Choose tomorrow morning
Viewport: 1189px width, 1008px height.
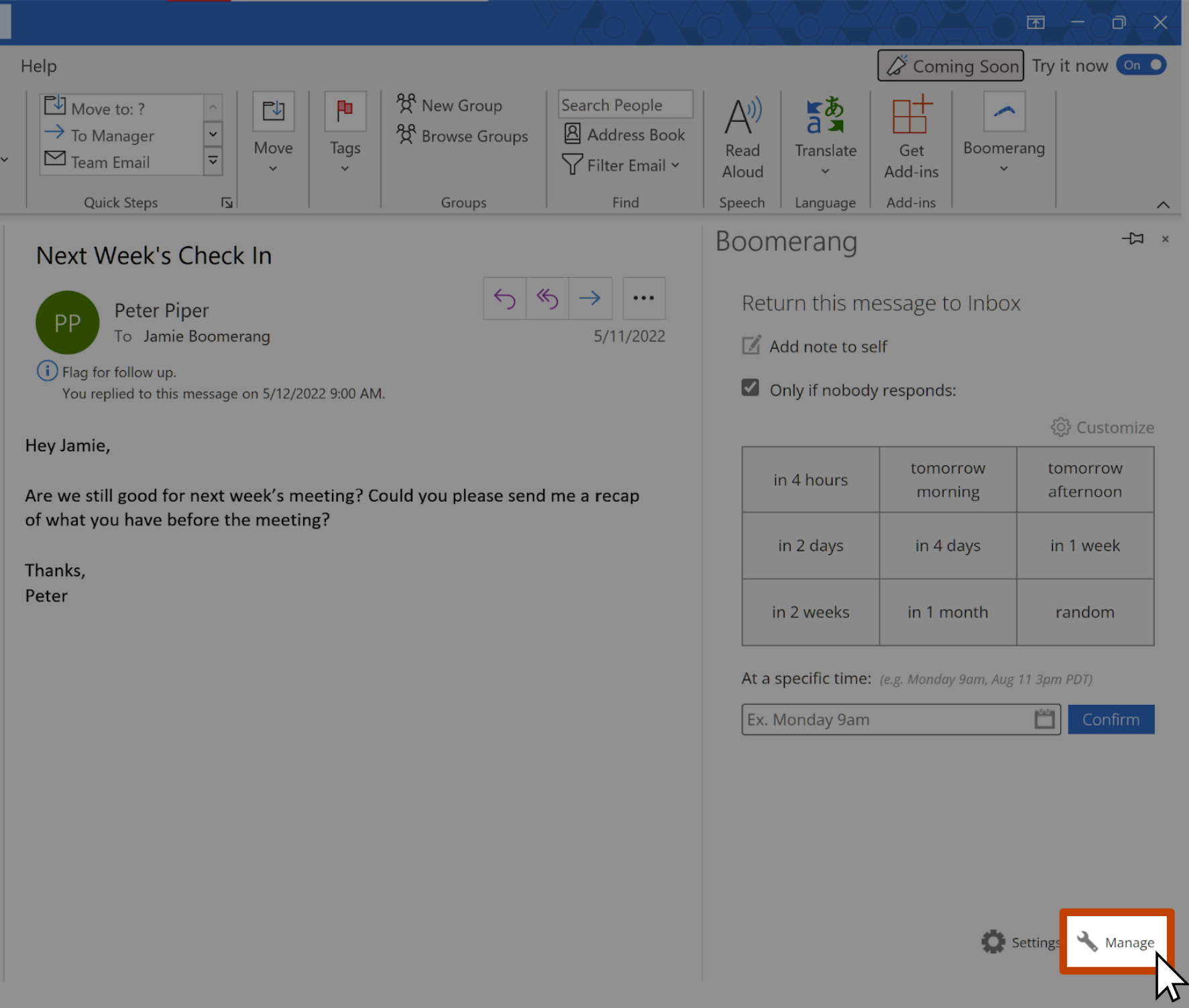948,480
